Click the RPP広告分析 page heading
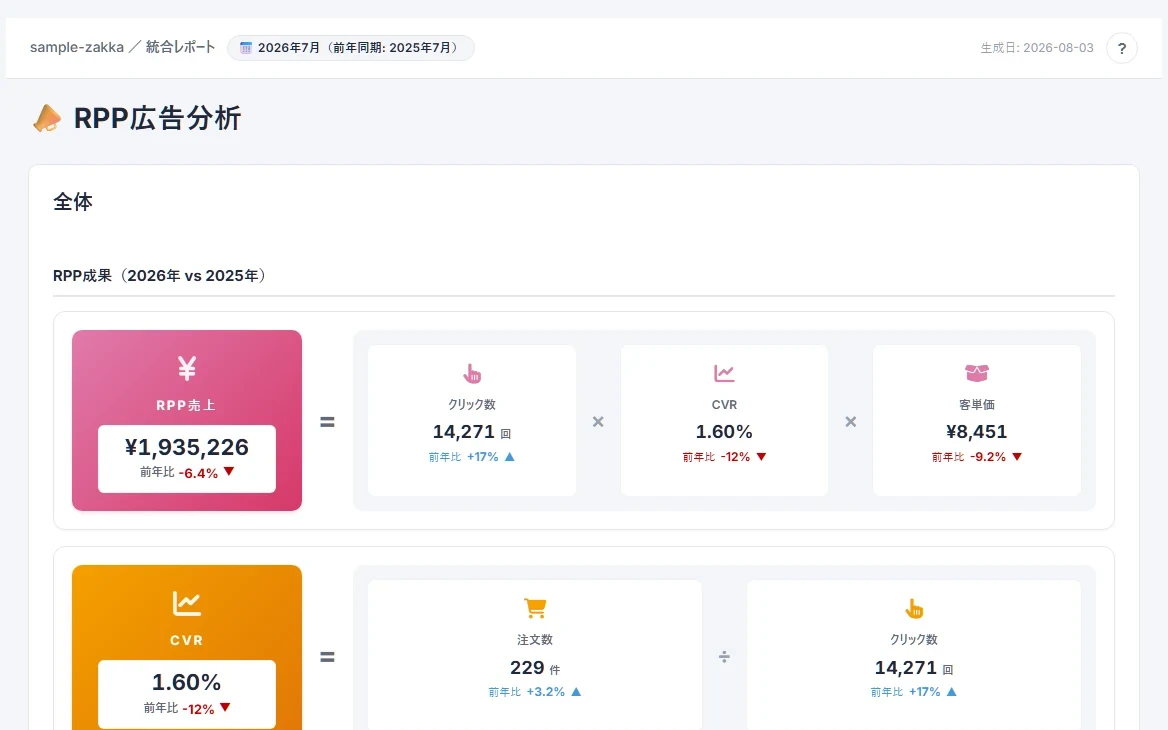This screenshot has width=1168, height=730. coord(158,118)
